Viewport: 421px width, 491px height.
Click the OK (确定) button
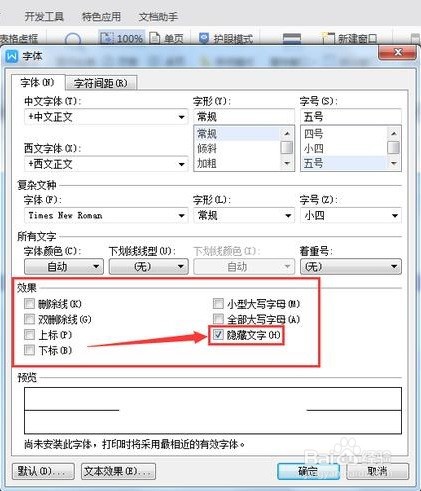click(308, 471)
